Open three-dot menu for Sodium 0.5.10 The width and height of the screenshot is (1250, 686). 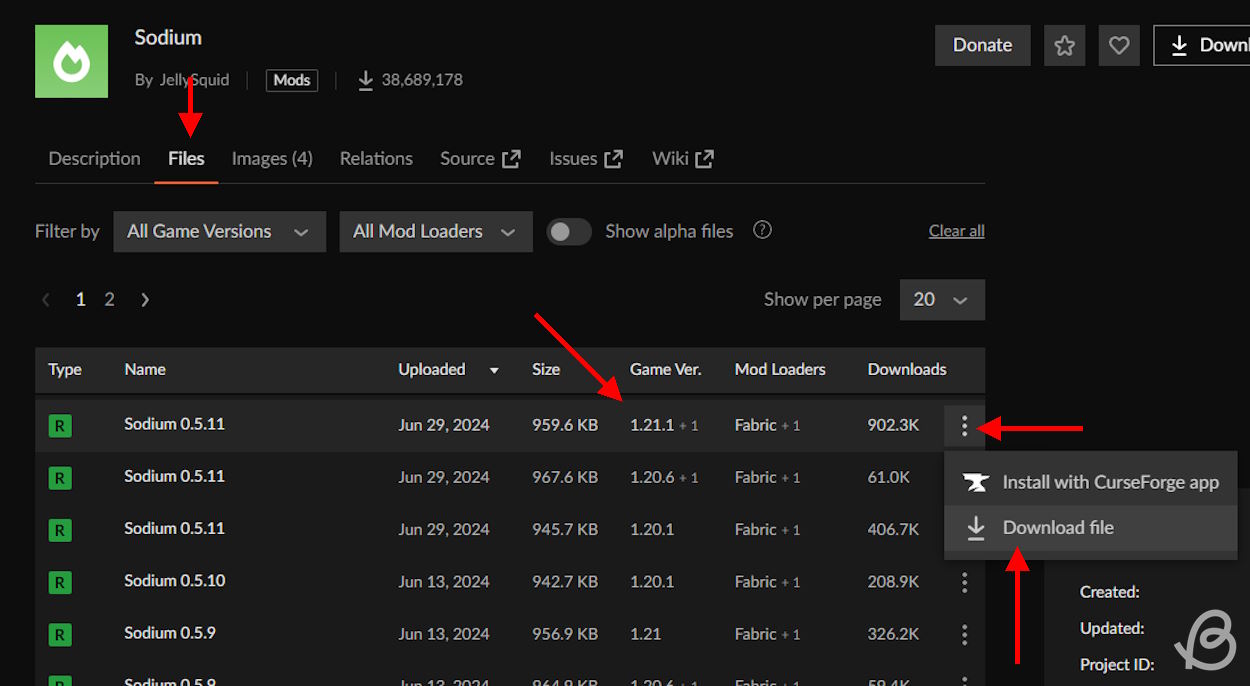(x=964, y=582)
